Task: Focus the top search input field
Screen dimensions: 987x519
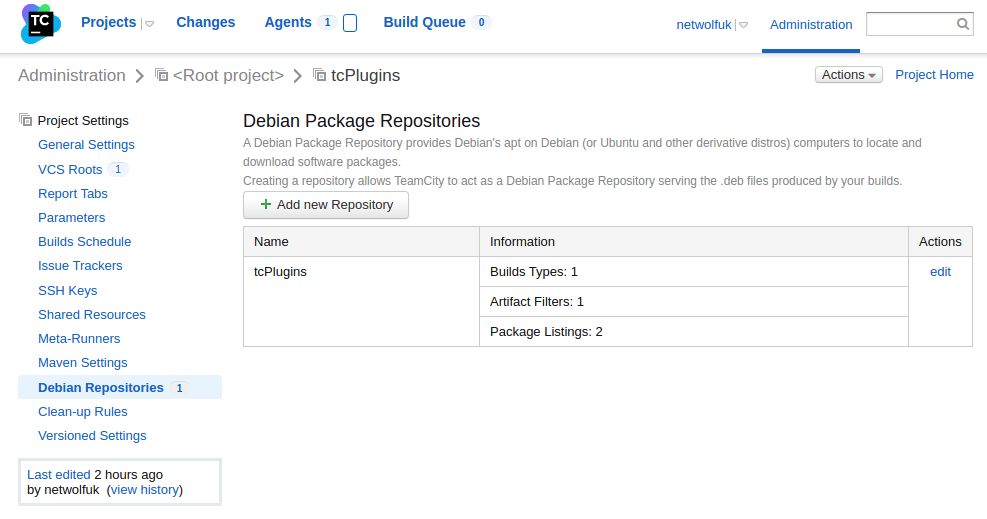Action: 909,24
